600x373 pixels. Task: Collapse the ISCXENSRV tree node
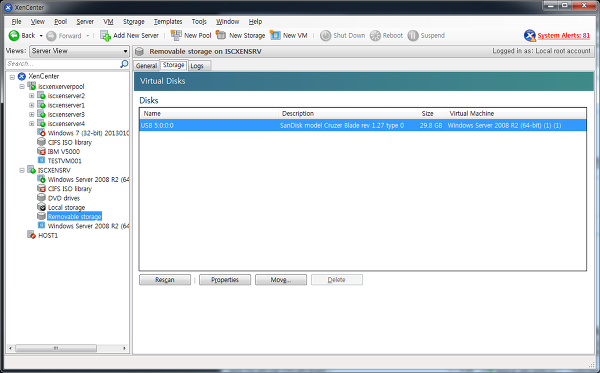22,170
